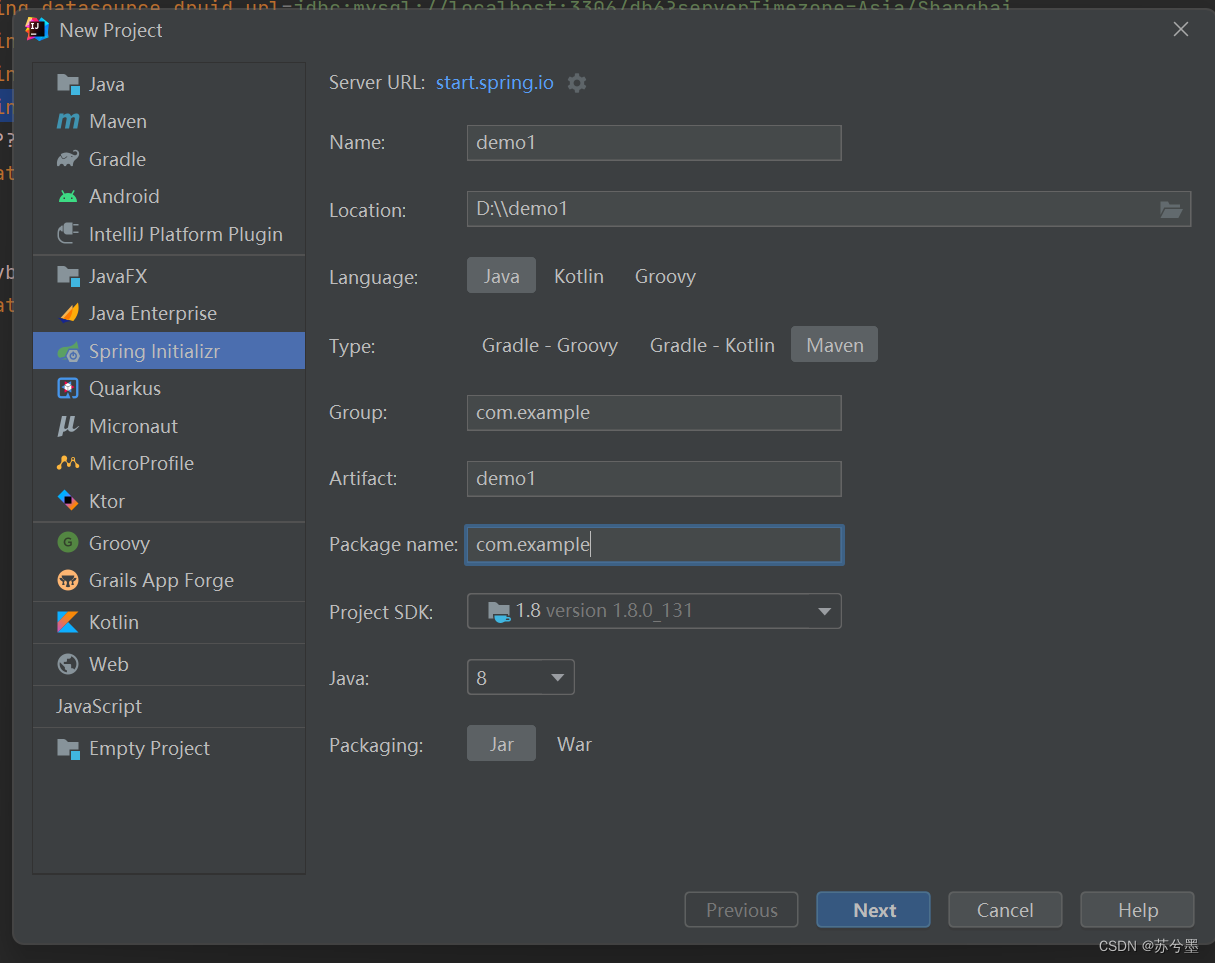Screen dimensions: 1215x963
Task: Click the Empty Project folder icon
Action: pyautogui.click(x=68, y=748)
